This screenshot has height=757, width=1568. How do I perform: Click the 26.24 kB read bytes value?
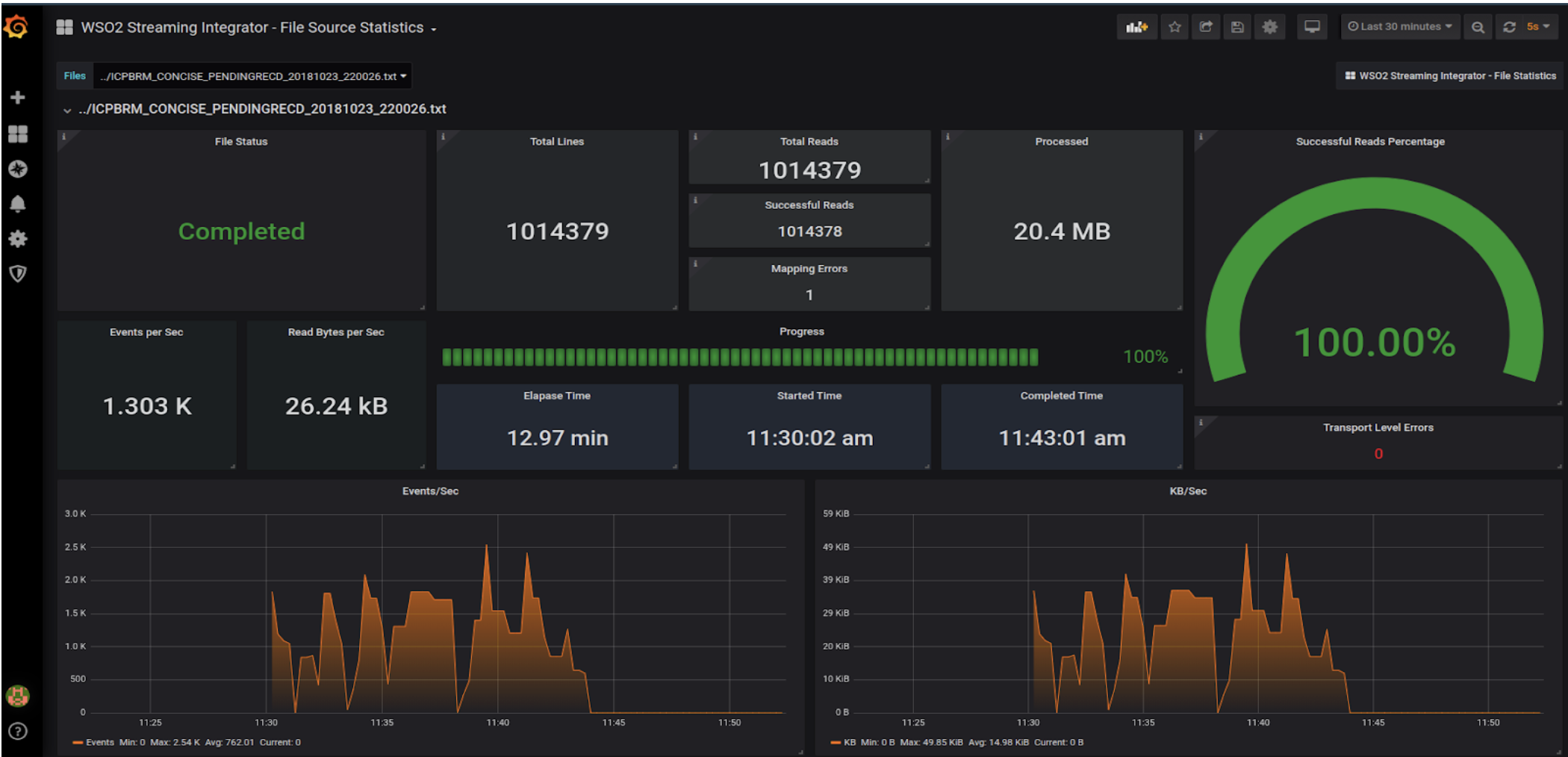[336, 406]
